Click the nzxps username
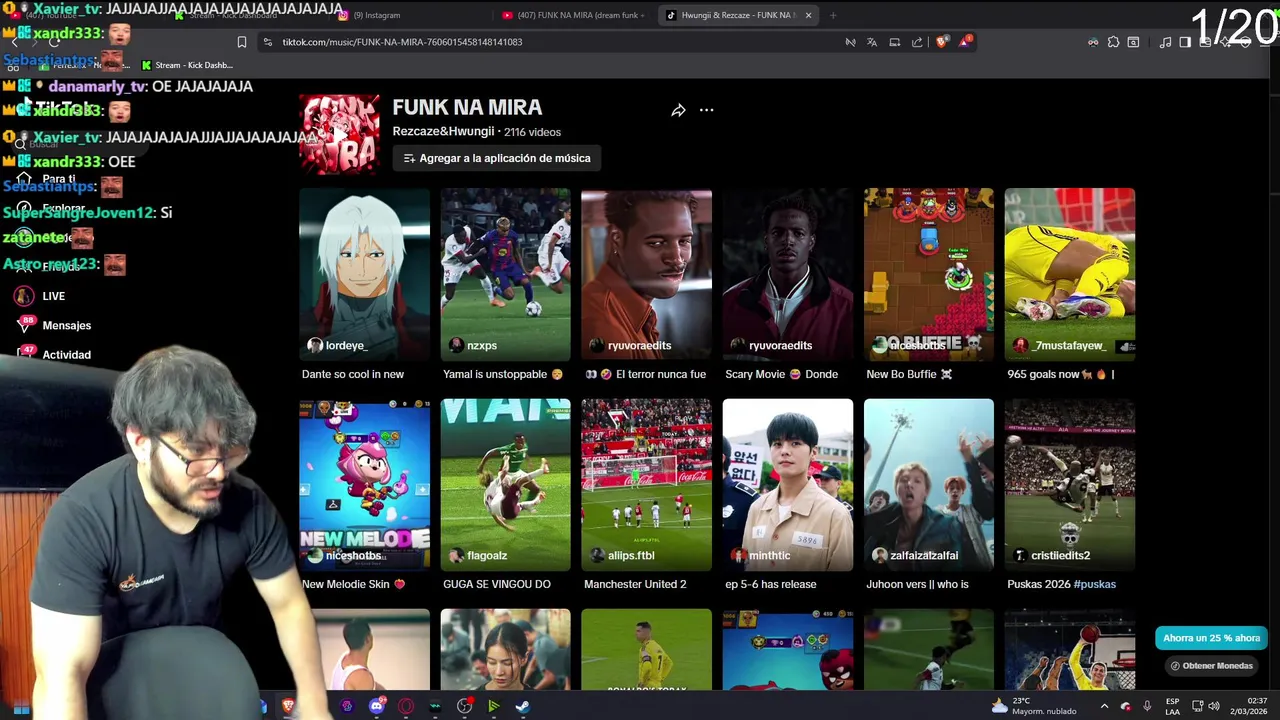The width and height of the screenshot is (1280, 720). tap(482, 345)
